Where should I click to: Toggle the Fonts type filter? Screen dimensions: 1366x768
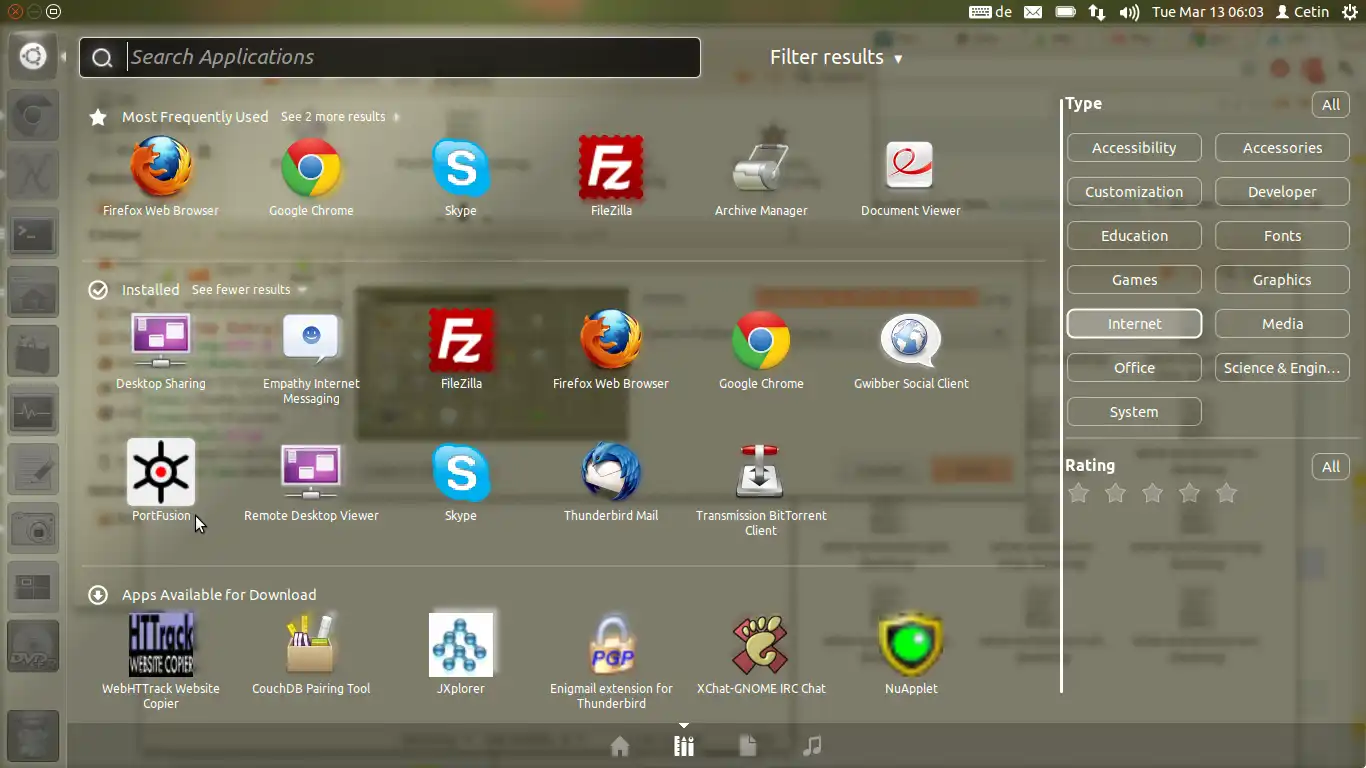(x=1282, y=236)
